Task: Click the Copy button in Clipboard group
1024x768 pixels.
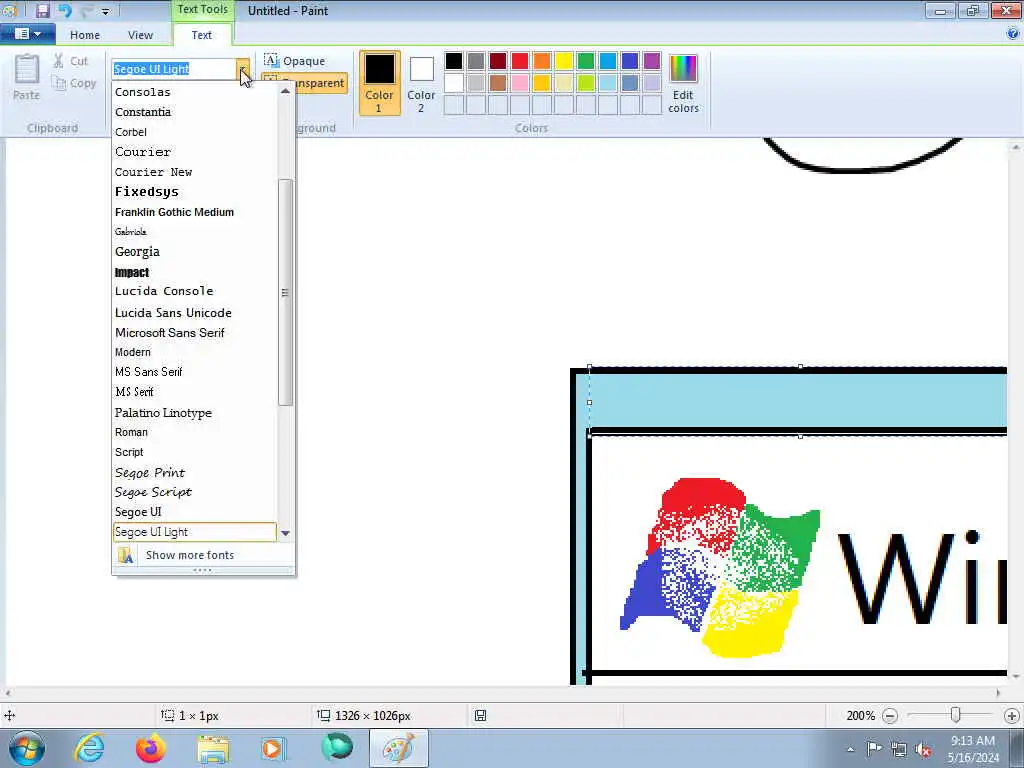Action: point(74,83)
